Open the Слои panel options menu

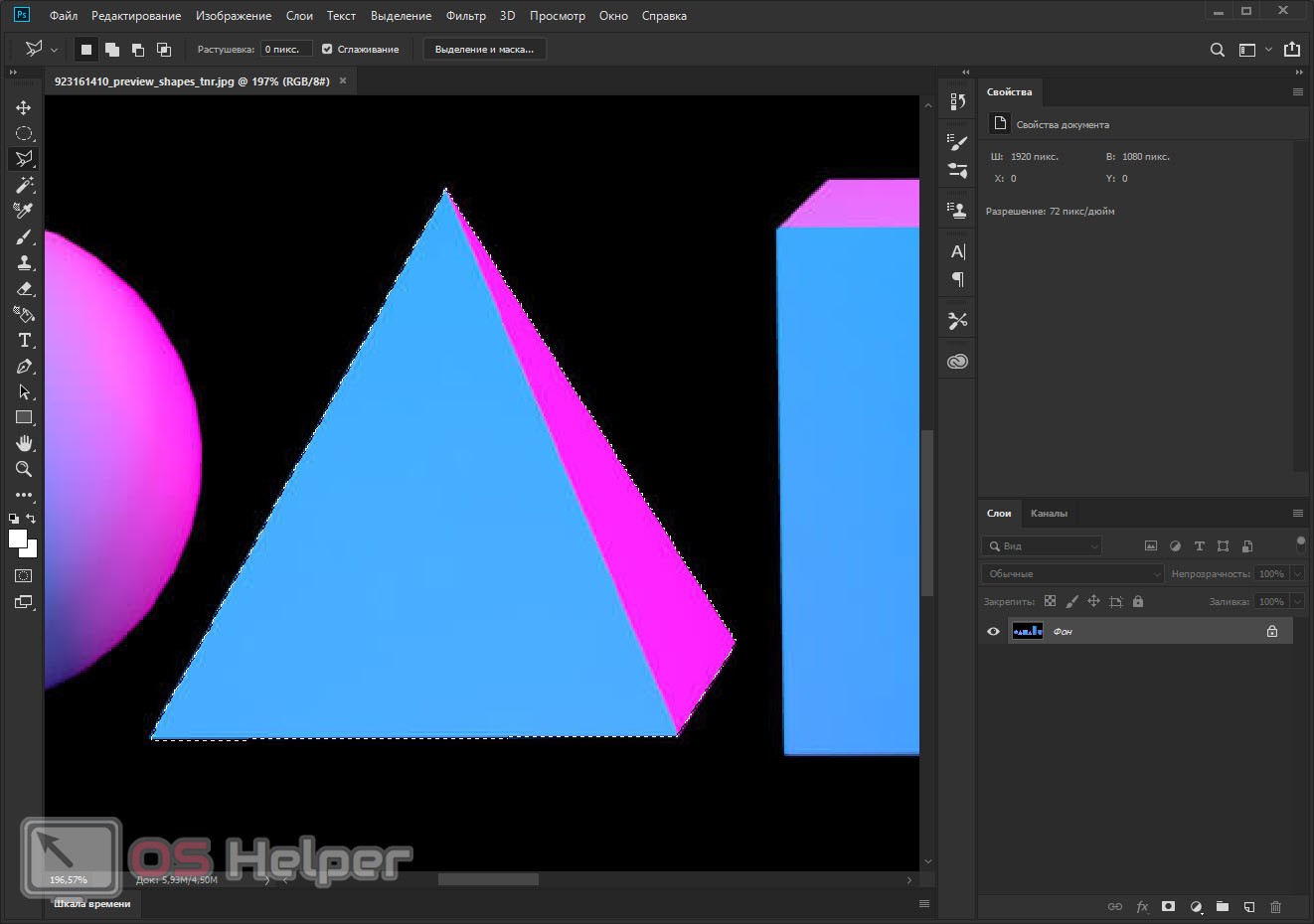pyautogui.click(x=1297, y=513)
